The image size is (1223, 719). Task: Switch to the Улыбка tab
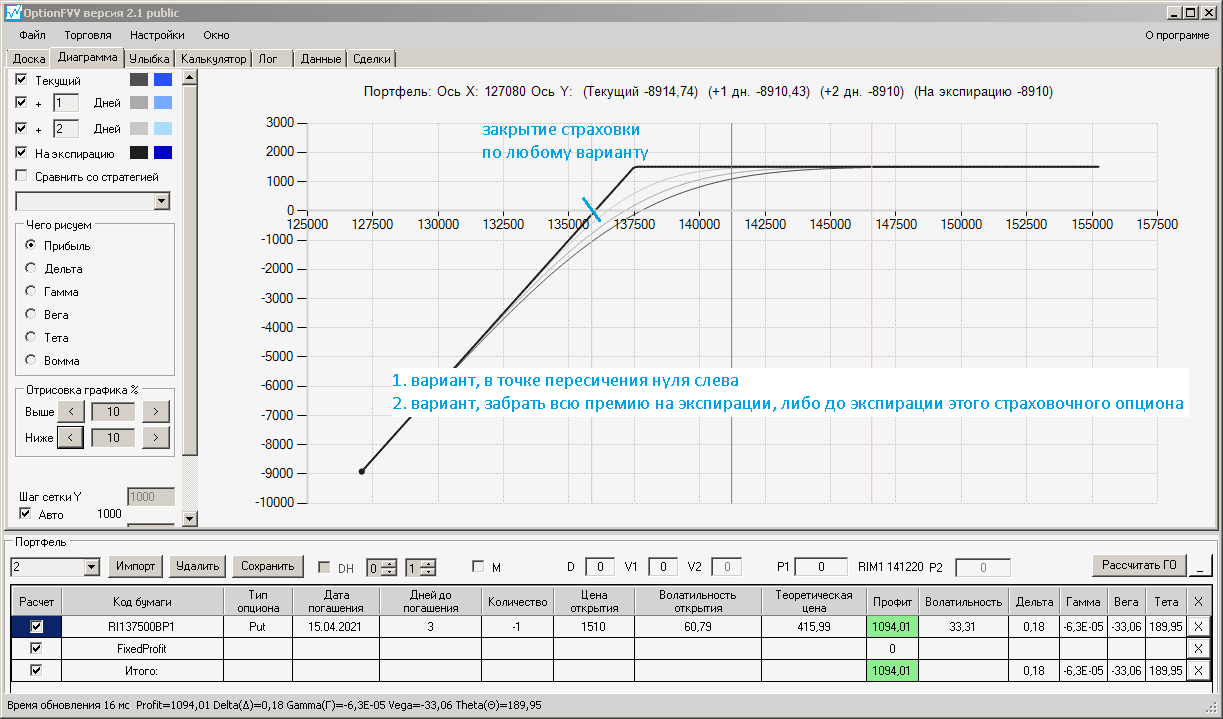coord(150,59)
